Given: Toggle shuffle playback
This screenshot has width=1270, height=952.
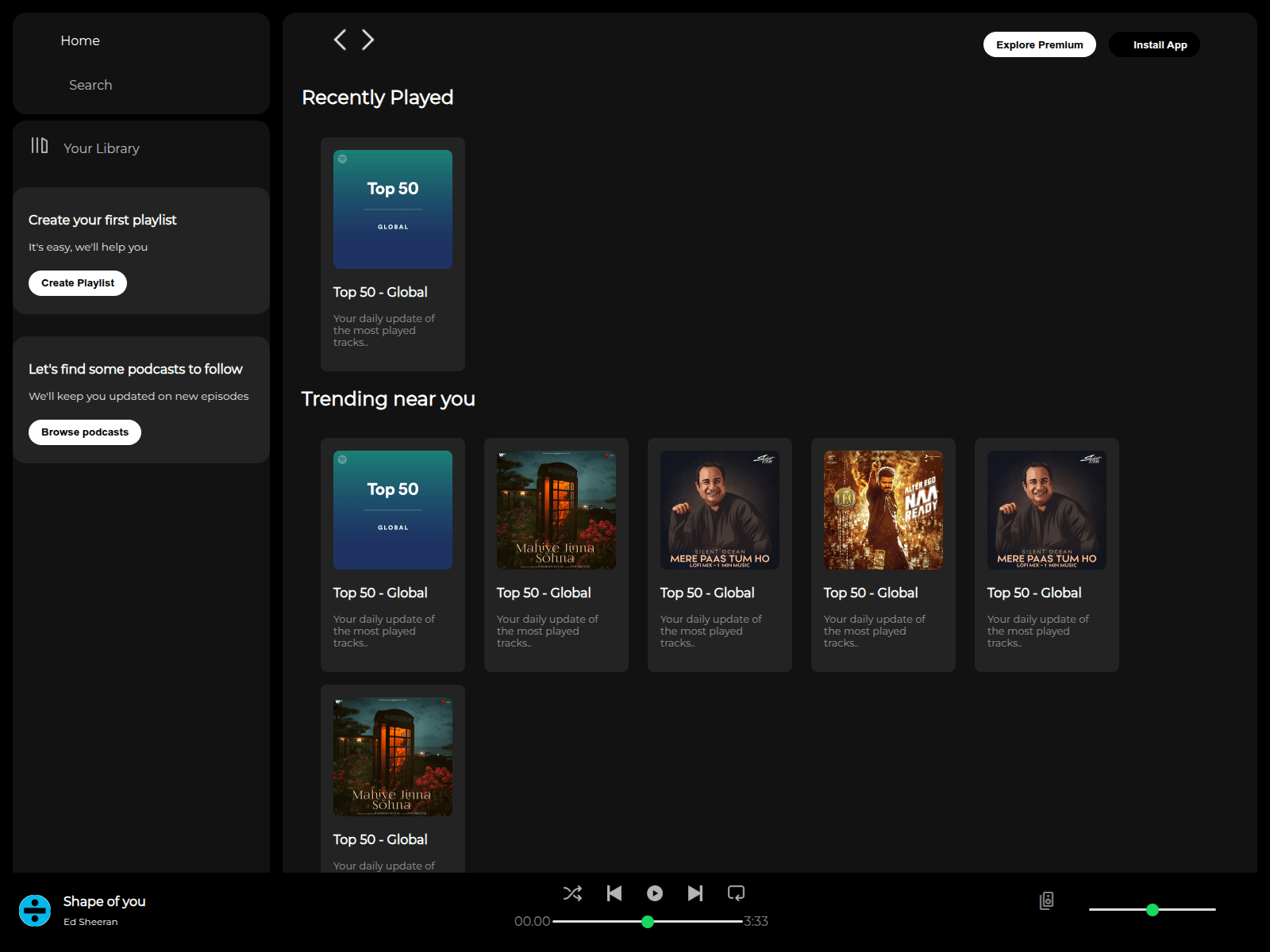Looking at the screenshot, I should (x=572, y=893).
